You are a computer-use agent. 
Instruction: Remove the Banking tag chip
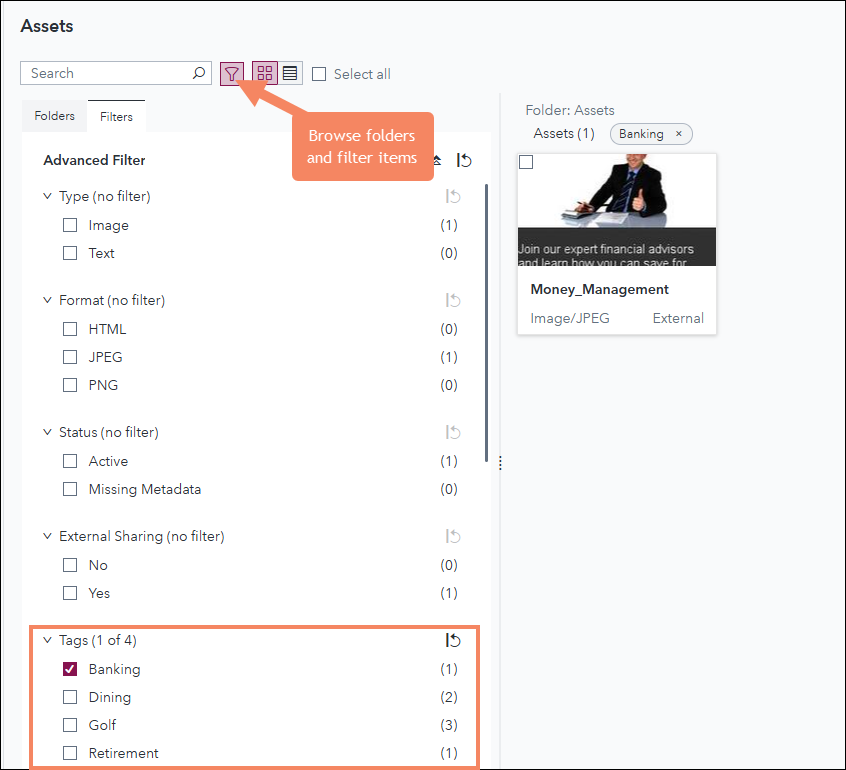(x=679, y=134)
